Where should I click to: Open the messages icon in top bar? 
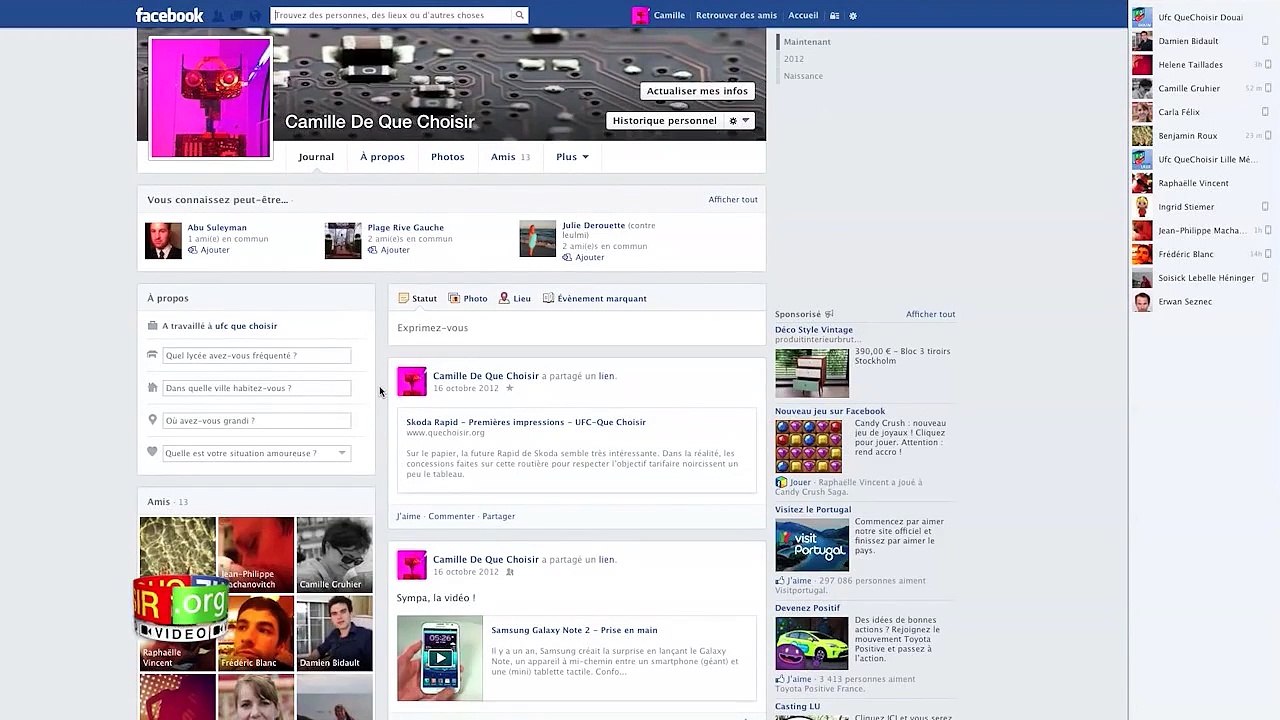click(x=236, y=16)
